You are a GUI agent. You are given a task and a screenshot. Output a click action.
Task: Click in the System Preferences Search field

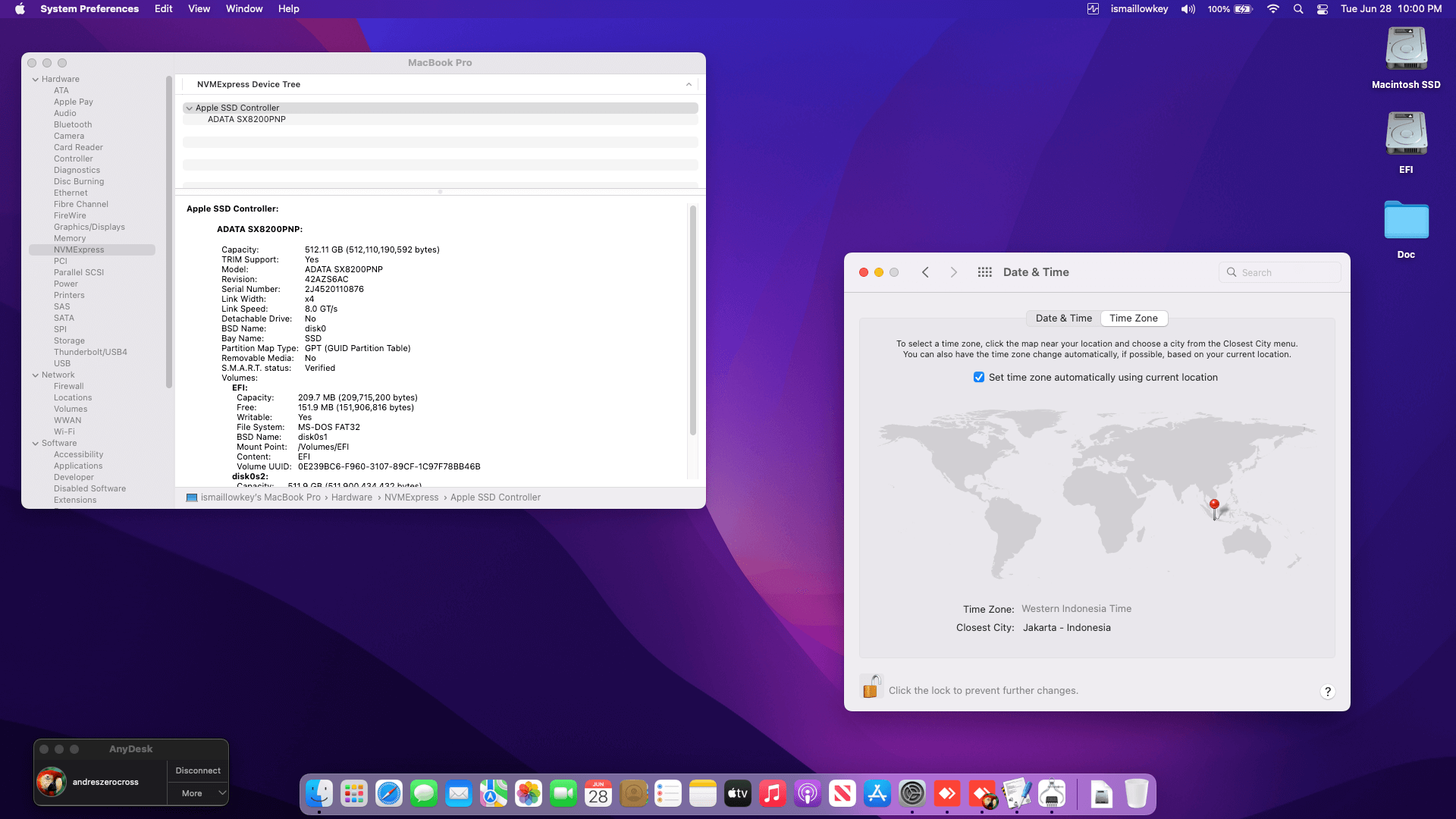[x=1280, y=272]
